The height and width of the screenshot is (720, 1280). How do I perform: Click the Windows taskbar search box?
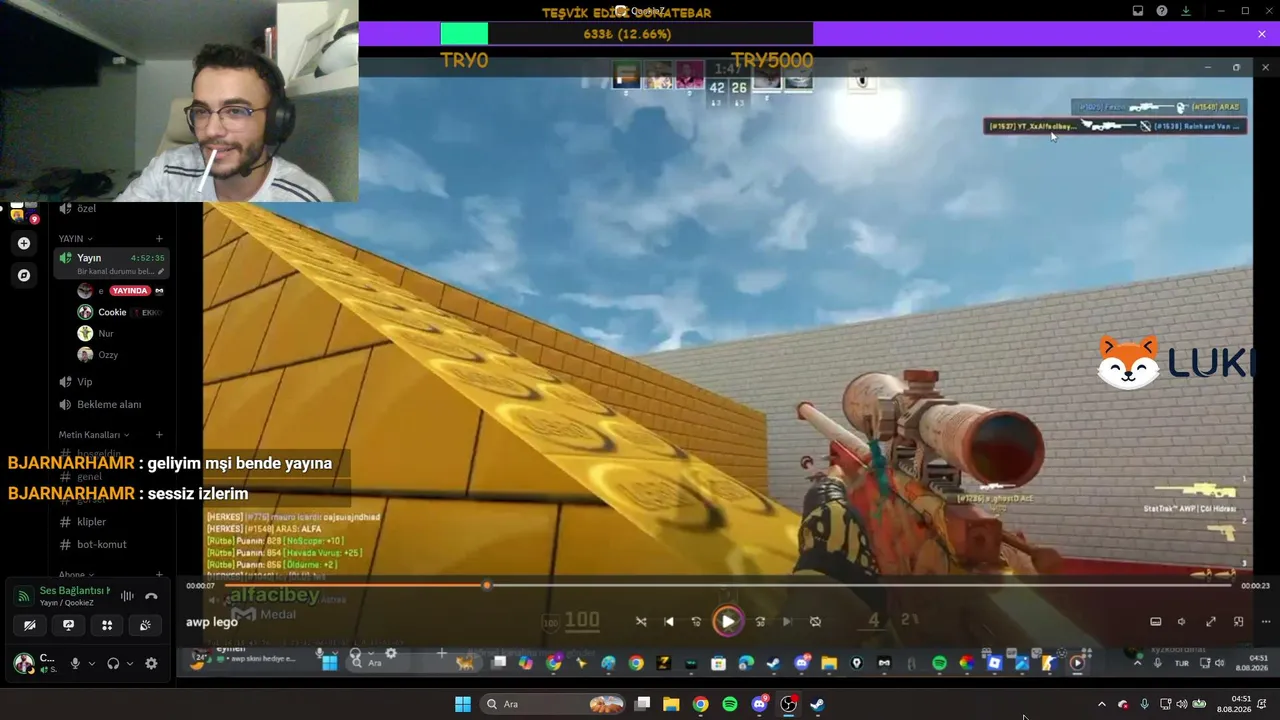tap(554, 704)
